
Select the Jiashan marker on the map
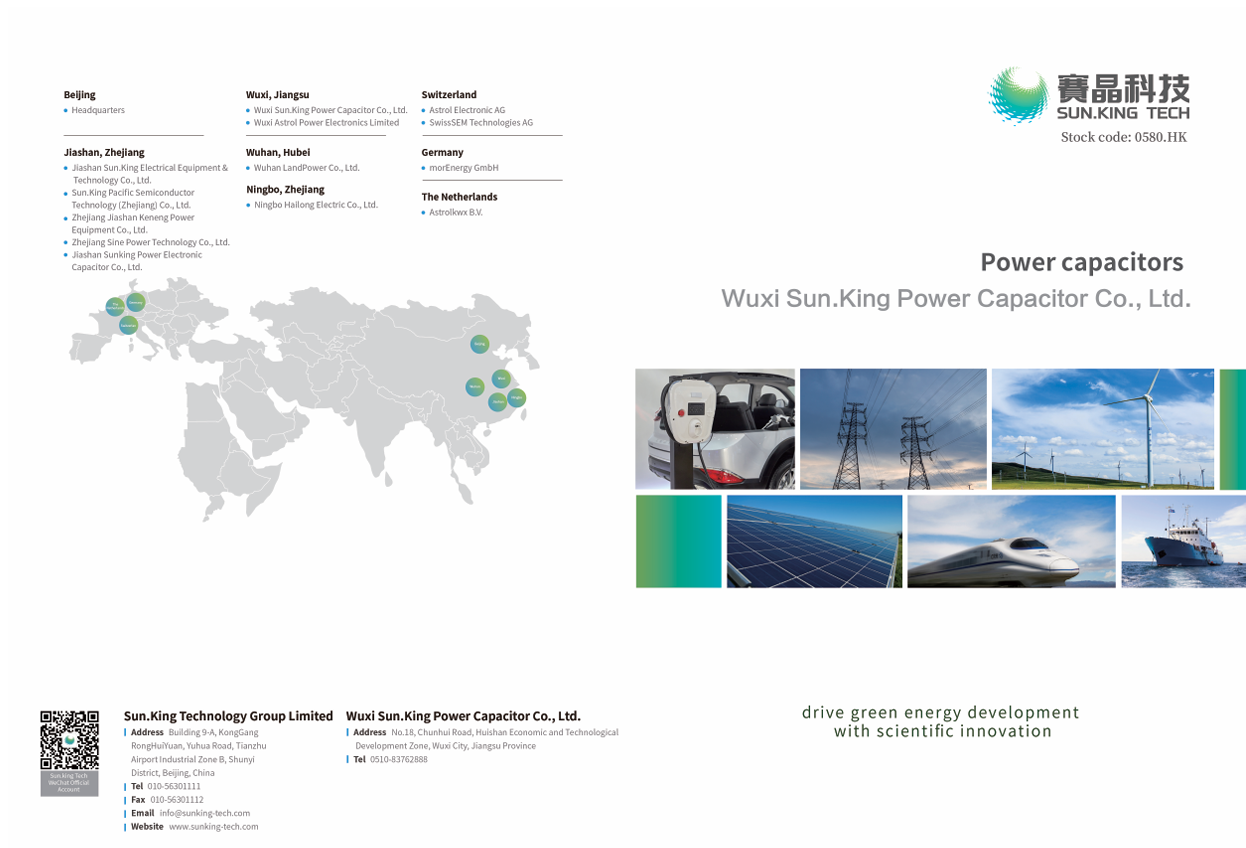497,401
